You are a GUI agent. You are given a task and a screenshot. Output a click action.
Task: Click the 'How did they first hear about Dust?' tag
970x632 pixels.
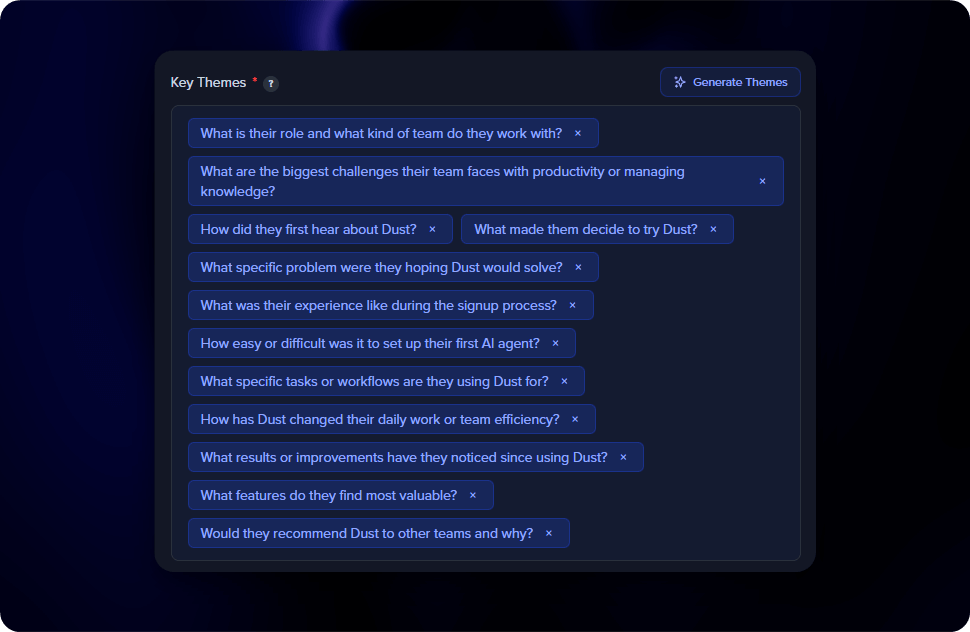click(x=308, y=229)
